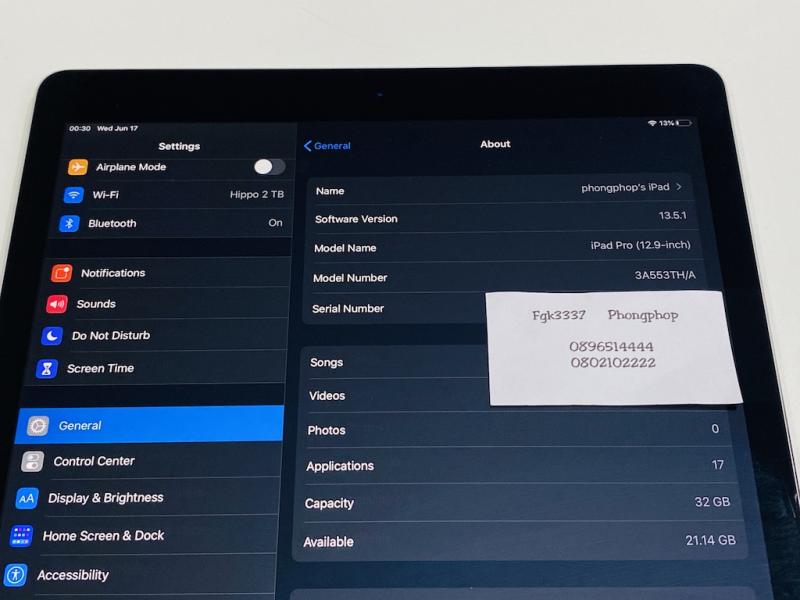Tap the Model Number row label
This screenshot has height=600, width=800.
tap(350, 278)
